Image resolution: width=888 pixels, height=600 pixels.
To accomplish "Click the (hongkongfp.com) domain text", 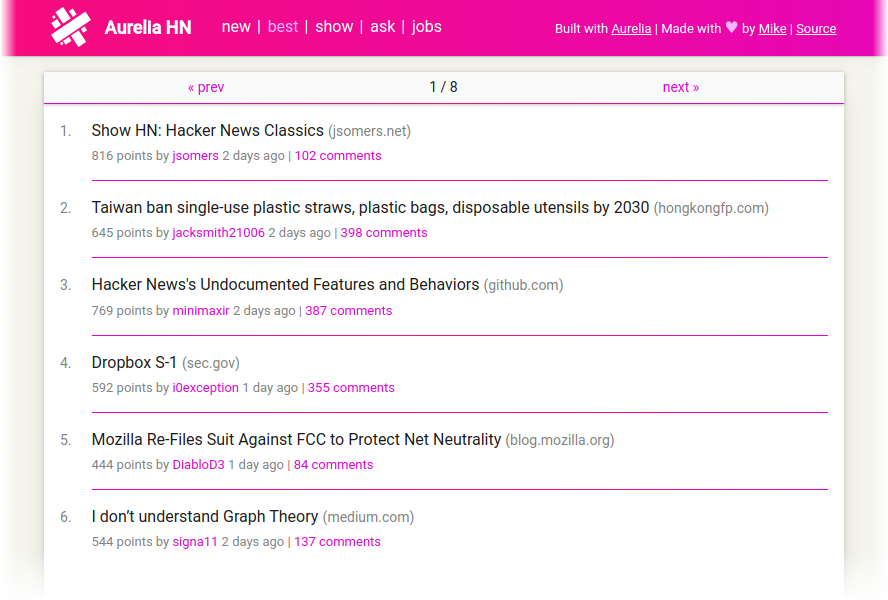I will [711, 208].
